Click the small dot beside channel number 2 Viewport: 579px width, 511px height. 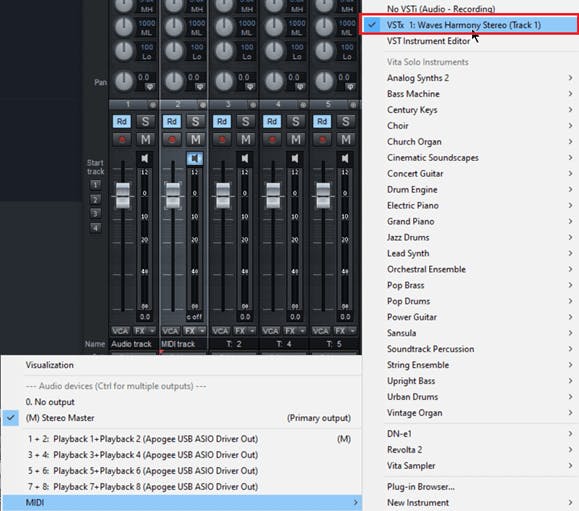click(203, 105)
